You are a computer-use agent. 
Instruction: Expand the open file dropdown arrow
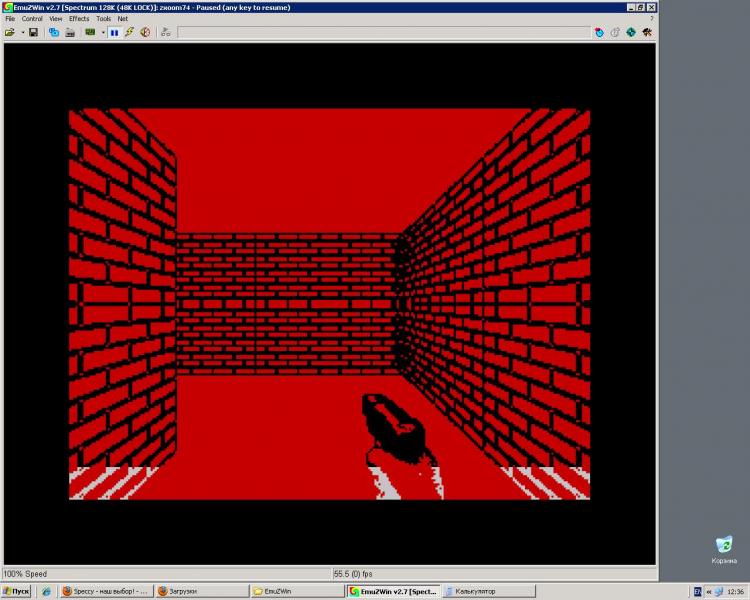pyautogui.click(x=21, y=32)
